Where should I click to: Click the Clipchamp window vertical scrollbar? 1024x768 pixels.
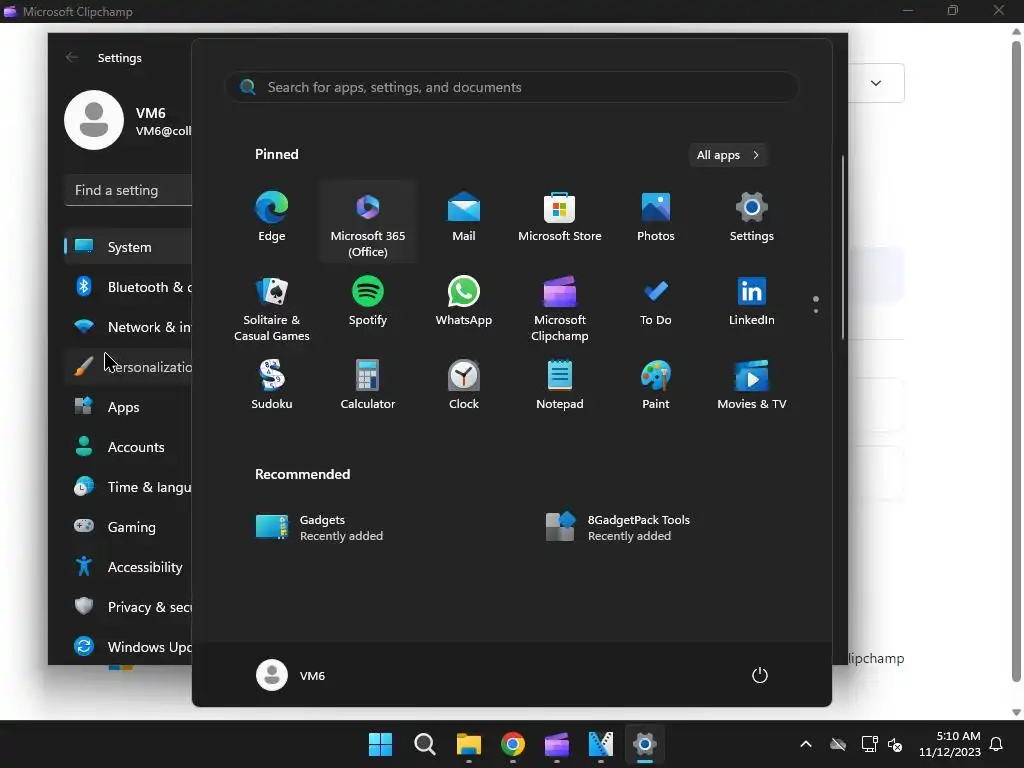[1017, 362]
